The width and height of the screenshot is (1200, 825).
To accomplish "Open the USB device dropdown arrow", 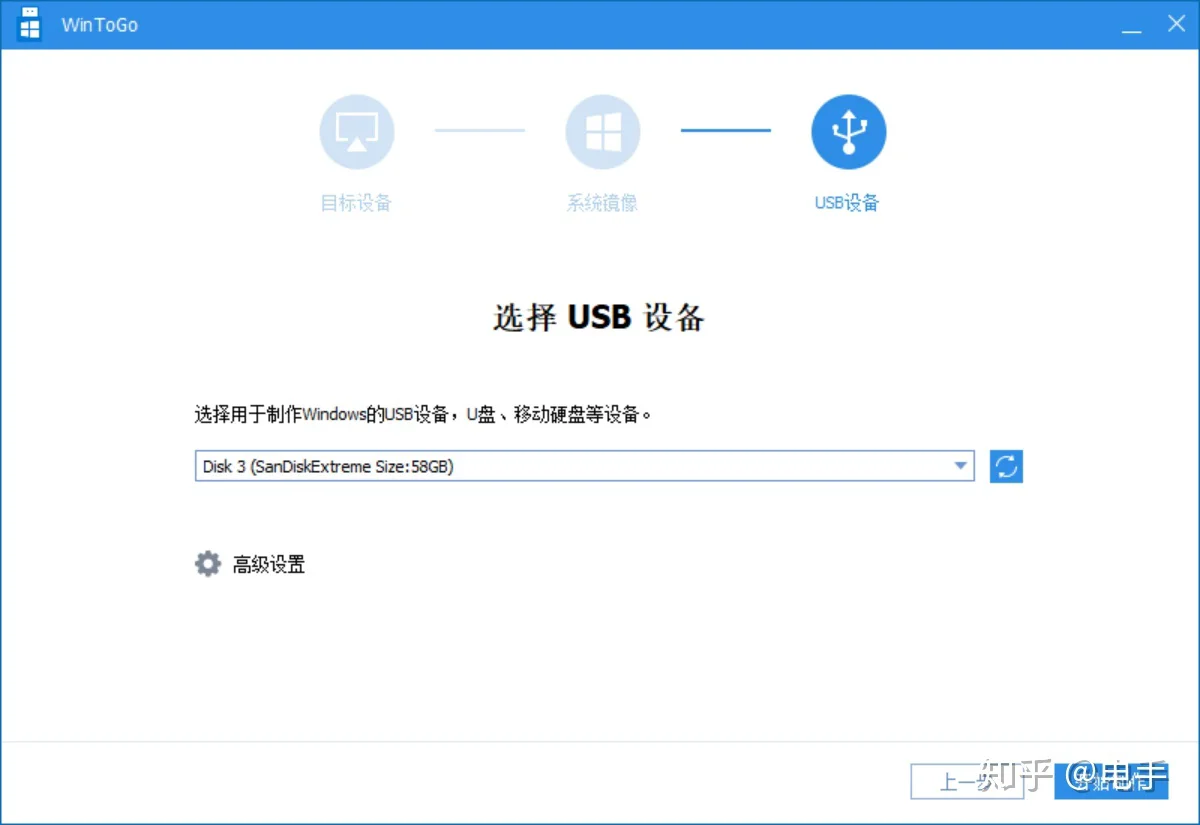I will (x=960, y=466).
